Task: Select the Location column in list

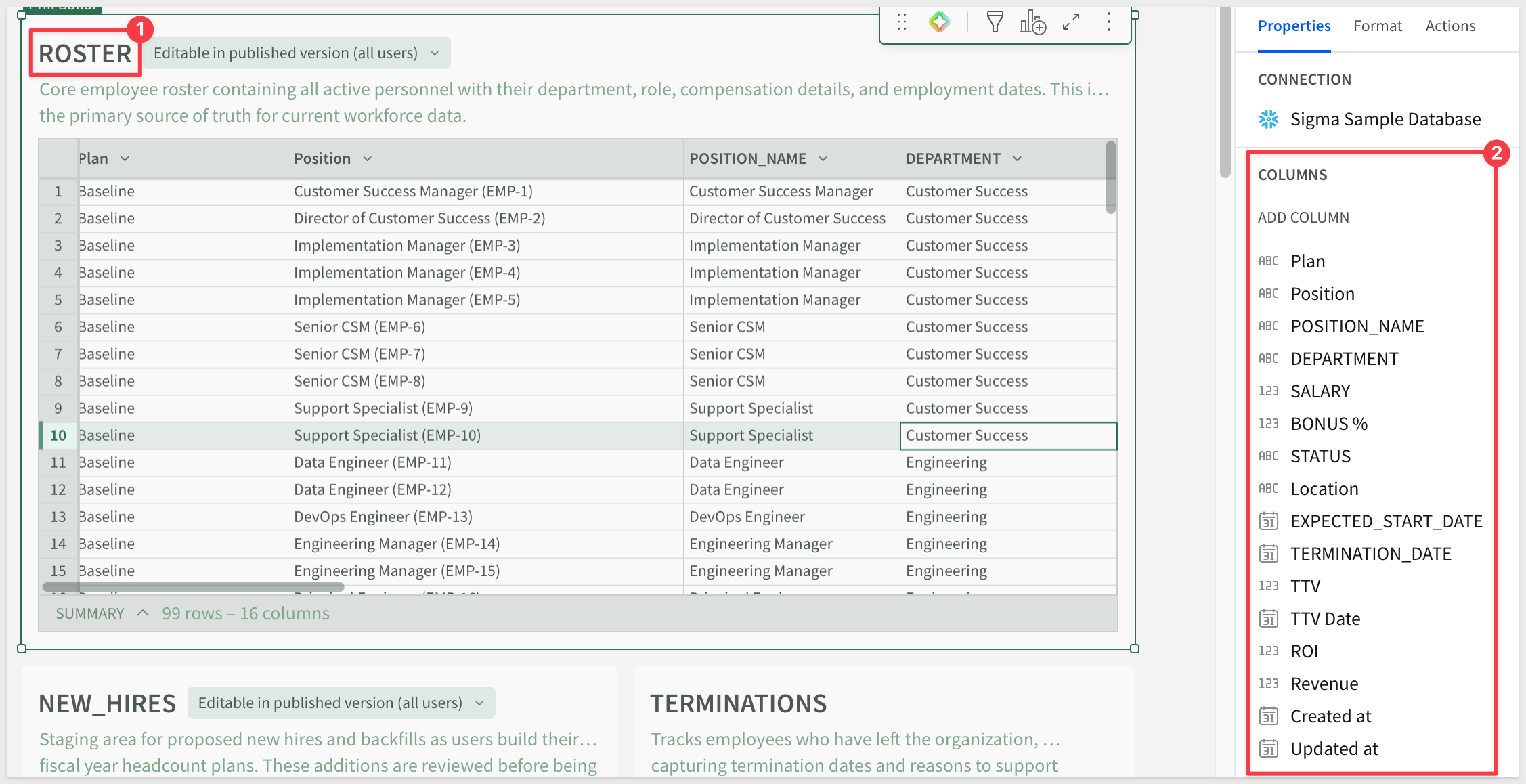Action: pyautogui.click(x=1324, y=489)
